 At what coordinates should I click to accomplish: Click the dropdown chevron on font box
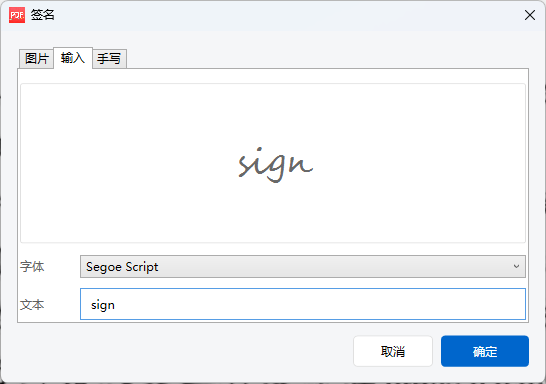click(516, 267)
